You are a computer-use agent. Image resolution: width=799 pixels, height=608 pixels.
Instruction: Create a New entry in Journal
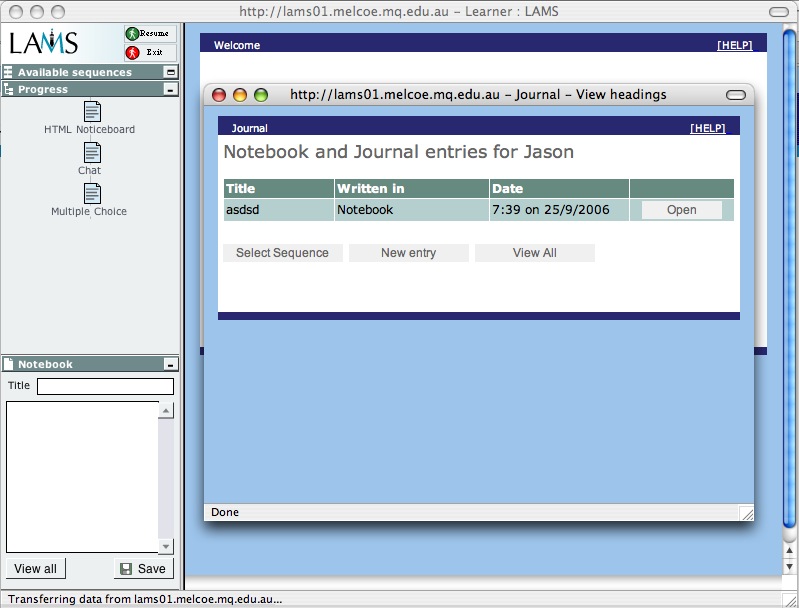[408, 253]
